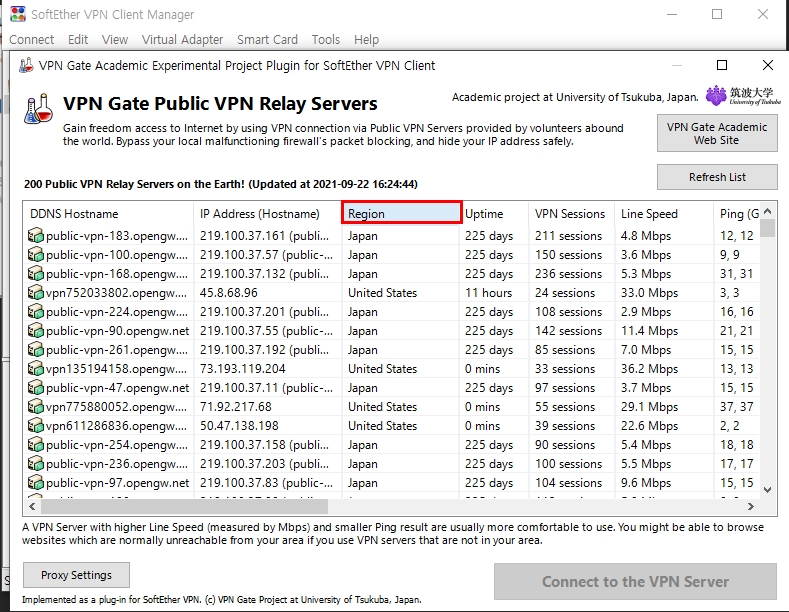This screenshot has height=612, width=789.
Task: Sort by Uptime column header
Action: [x=495, y=214]
